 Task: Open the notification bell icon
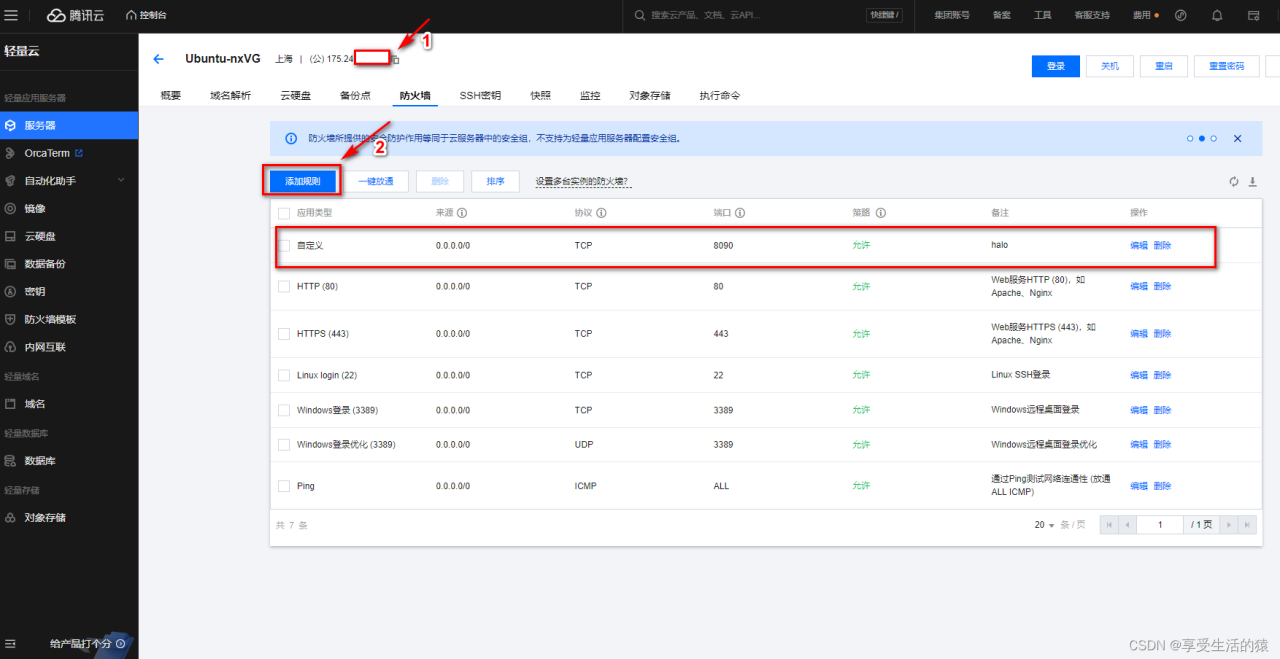click(x=1217, y=16)
